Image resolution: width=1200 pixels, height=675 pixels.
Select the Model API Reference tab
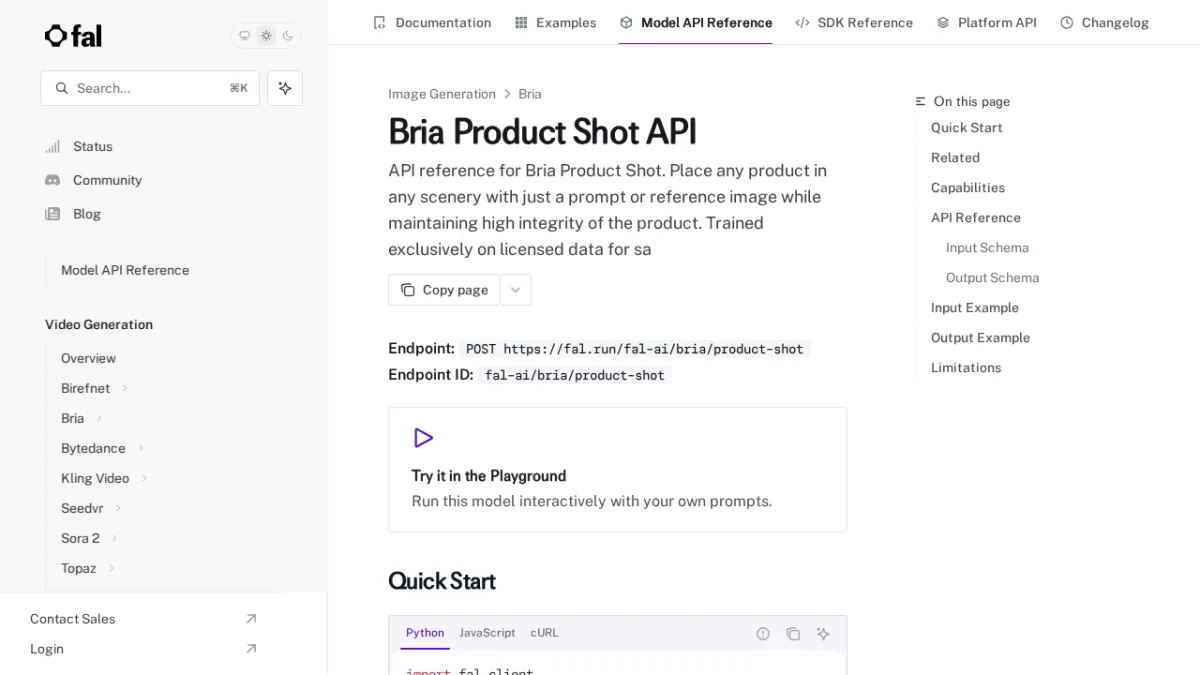(696, 22)
